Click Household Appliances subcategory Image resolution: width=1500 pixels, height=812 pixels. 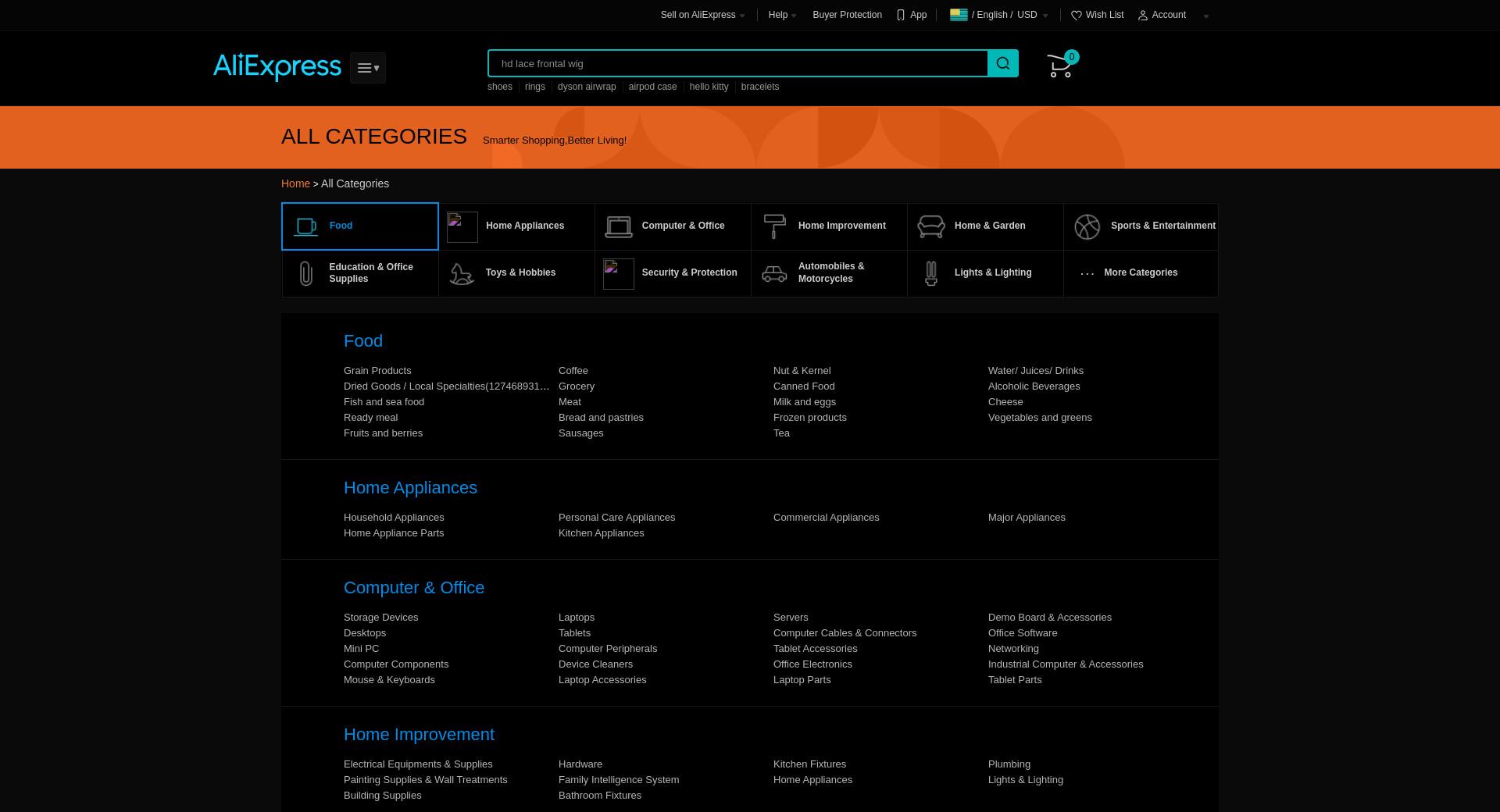click(x=394, y=518)
